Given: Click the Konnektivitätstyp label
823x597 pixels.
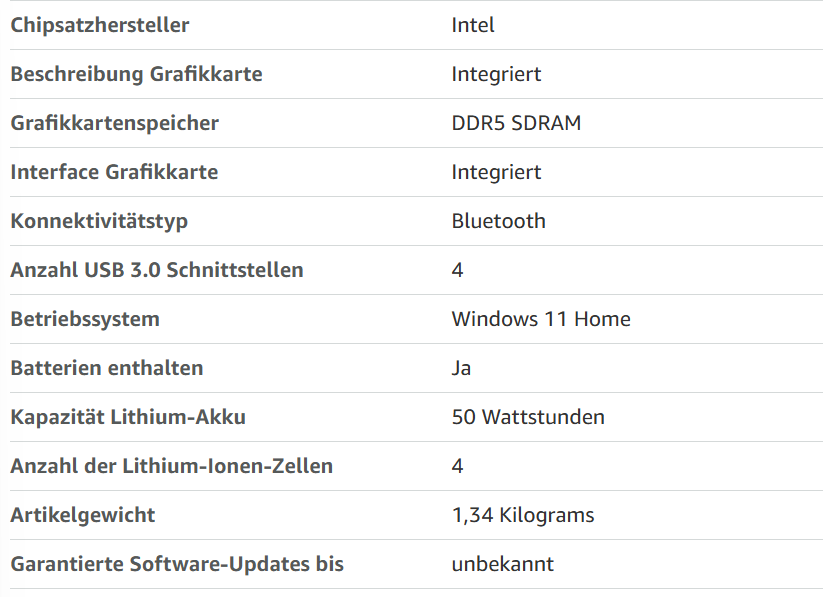Looking at the screenshot, I should coord(99,222).
